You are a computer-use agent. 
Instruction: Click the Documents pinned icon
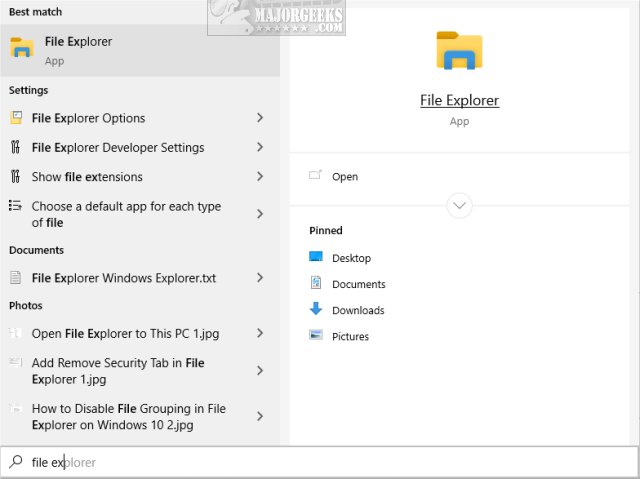click(x=316, y=284)
